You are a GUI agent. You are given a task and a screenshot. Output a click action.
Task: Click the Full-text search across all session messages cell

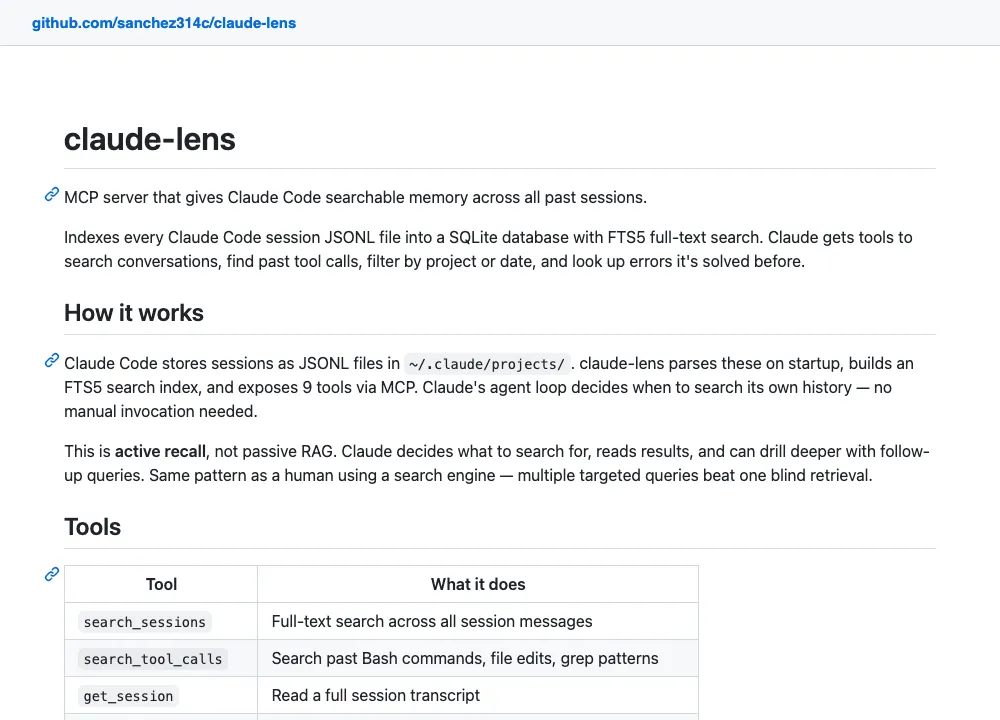click(x=478, y=622)
